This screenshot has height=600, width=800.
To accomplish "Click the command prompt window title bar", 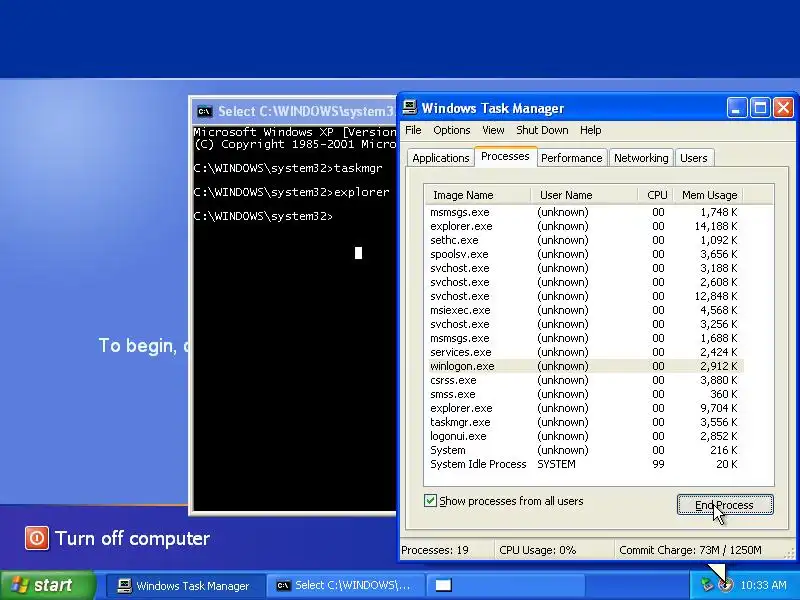I will pyautogui.click(x=294, y=111).
